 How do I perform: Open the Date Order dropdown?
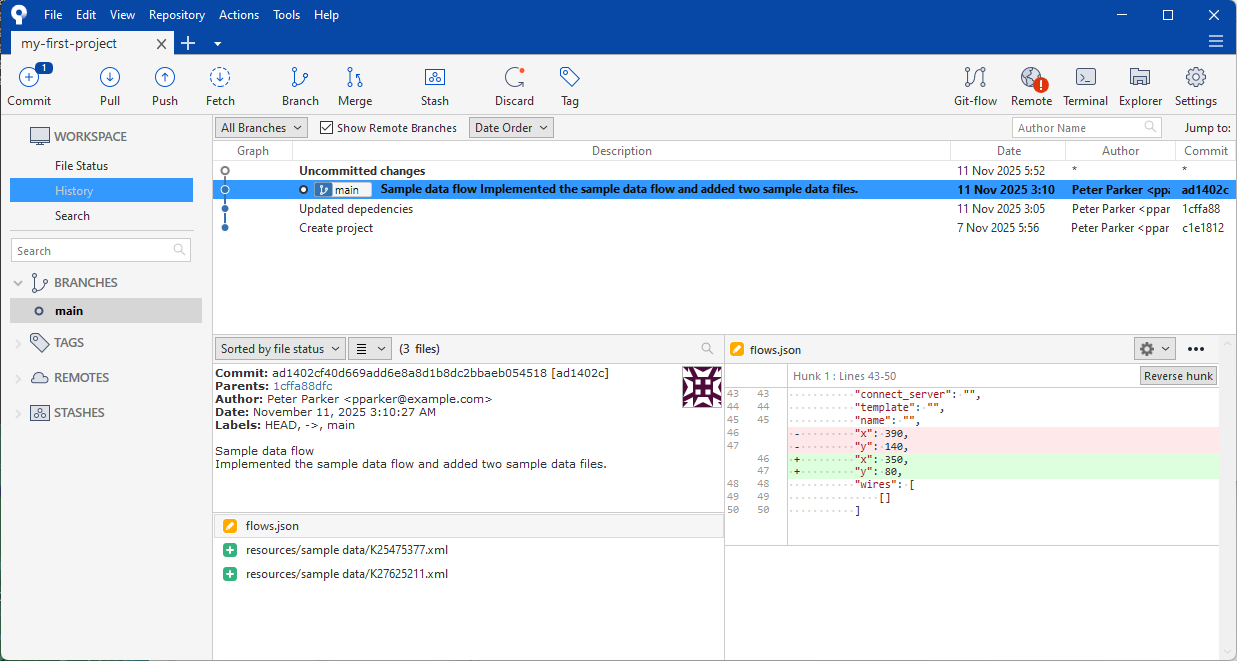[x=512, y=128]
